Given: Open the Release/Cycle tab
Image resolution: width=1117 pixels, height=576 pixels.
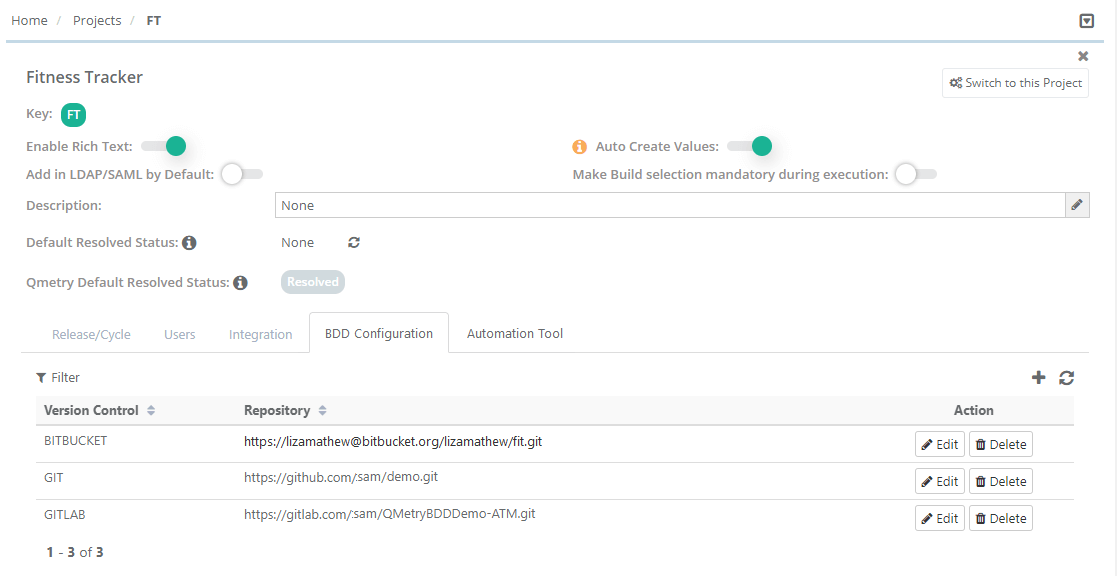Looking at the screenshot, I should [91, 334].
